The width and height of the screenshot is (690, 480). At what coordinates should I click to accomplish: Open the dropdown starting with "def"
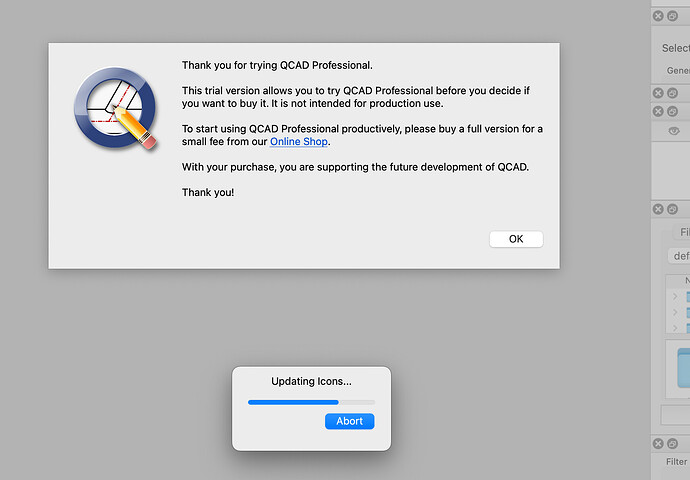click(680, 255)
